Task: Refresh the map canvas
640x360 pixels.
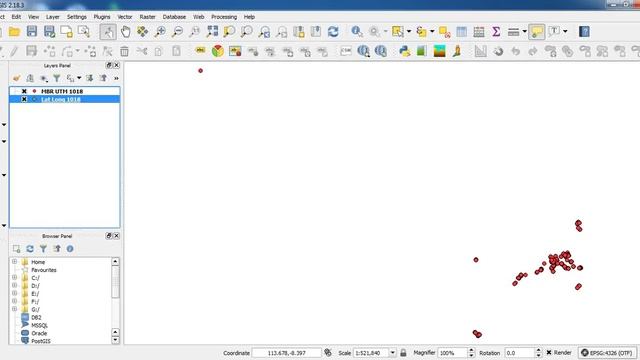Action: click(x=333, y=32)
